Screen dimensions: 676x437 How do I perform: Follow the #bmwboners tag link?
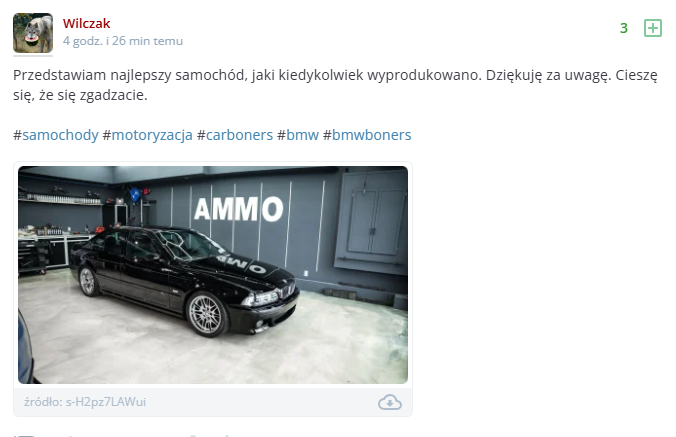pyautogui.click(x=367, y=135)
